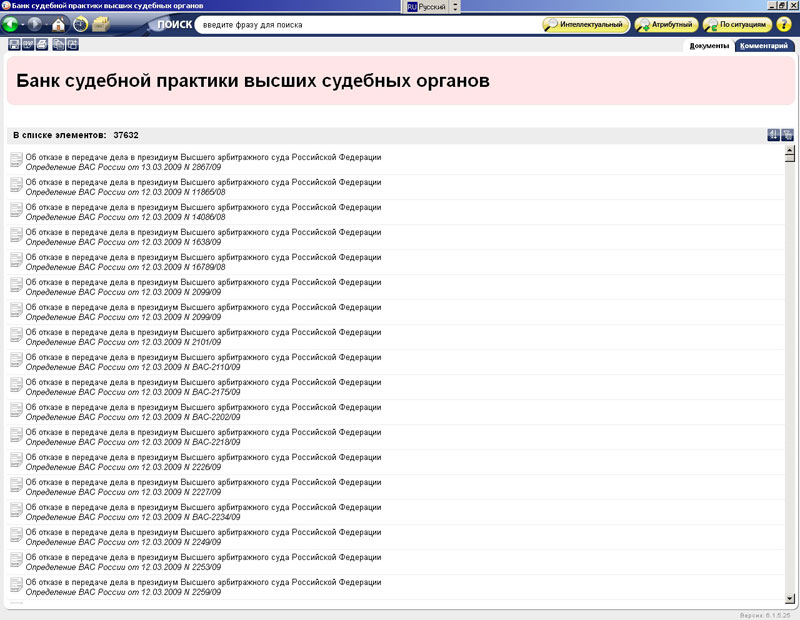
Task: Click the Save diskette icon
Action: coord(13,45)
